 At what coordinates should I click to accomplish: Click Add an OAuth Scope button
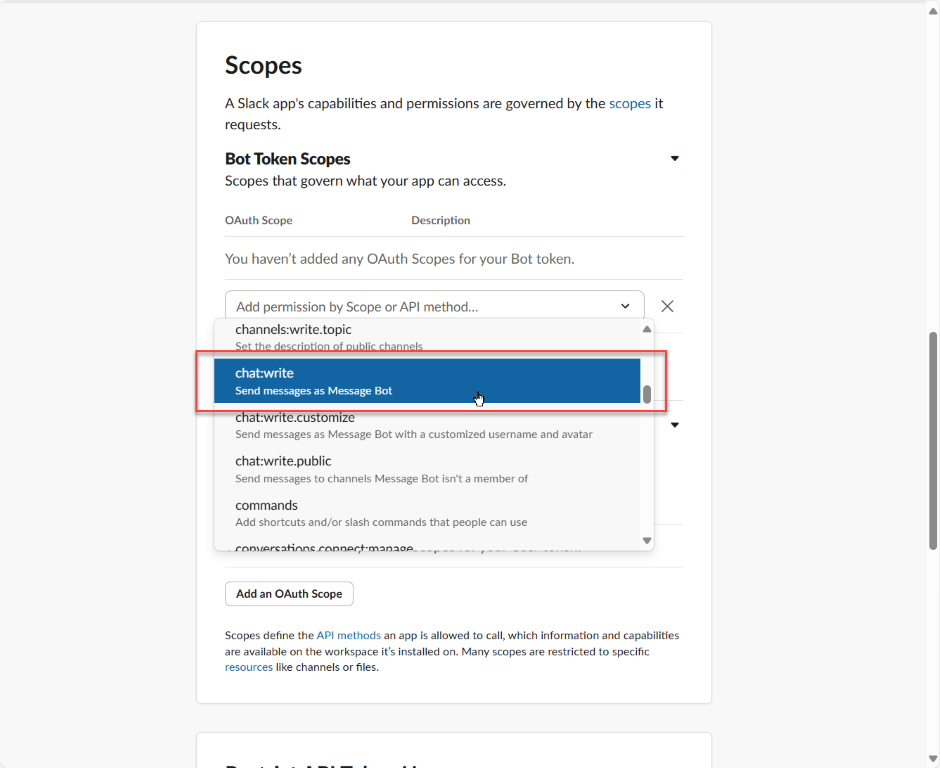coord(289,594)
